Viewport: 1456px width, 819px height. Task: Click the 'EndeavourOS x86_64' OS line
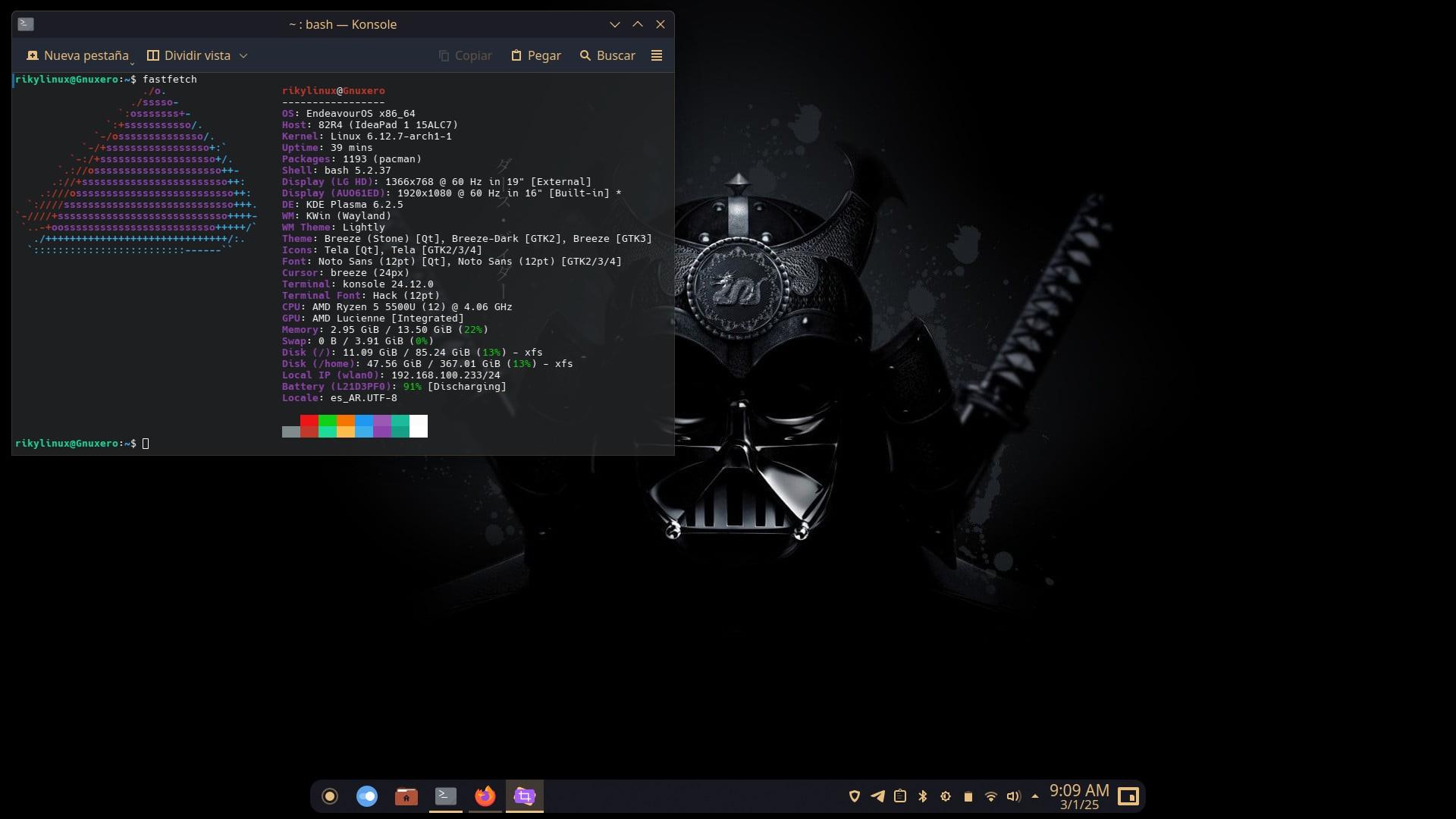(x=361, y=114)
